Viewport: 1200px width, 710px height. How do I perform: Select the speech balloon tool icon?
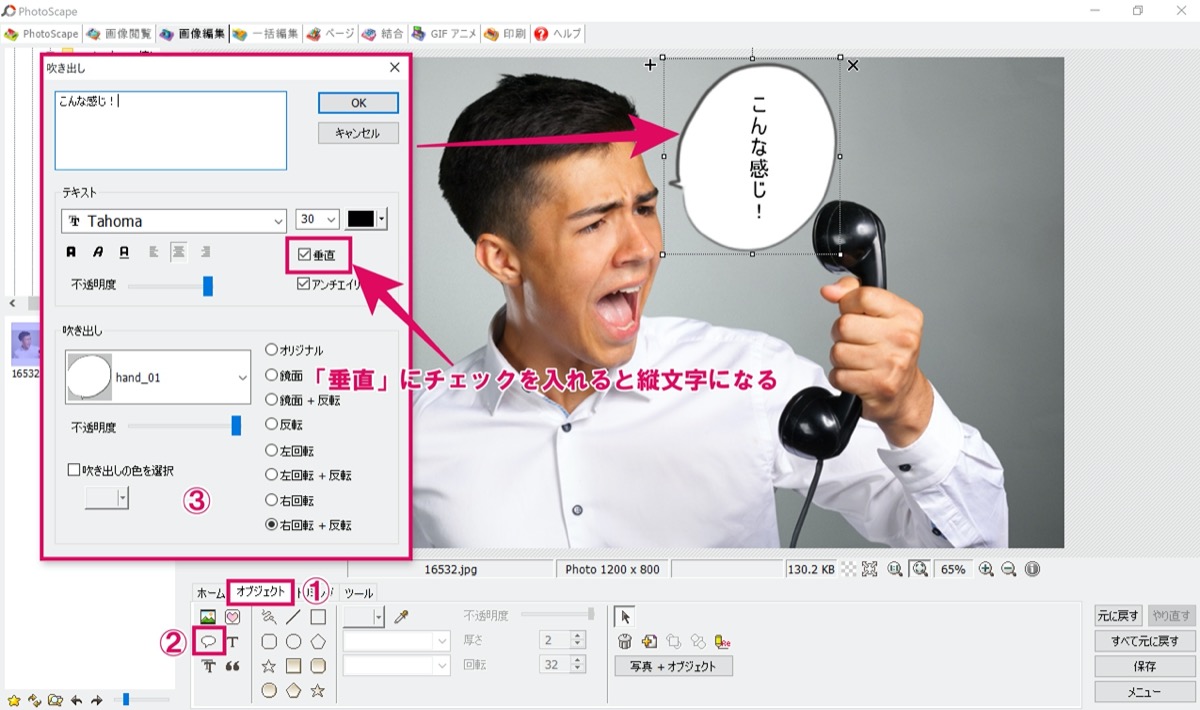click(x=209, y=641)
